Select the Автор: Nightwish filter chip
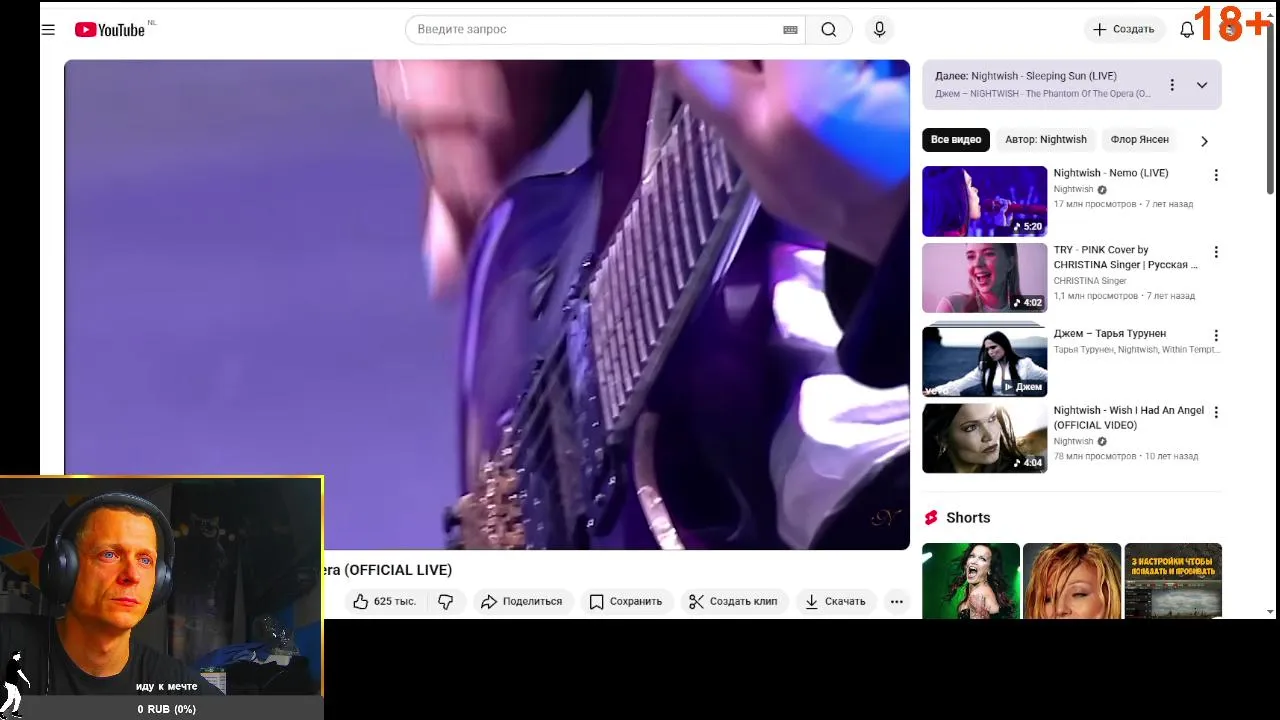 1046,140
